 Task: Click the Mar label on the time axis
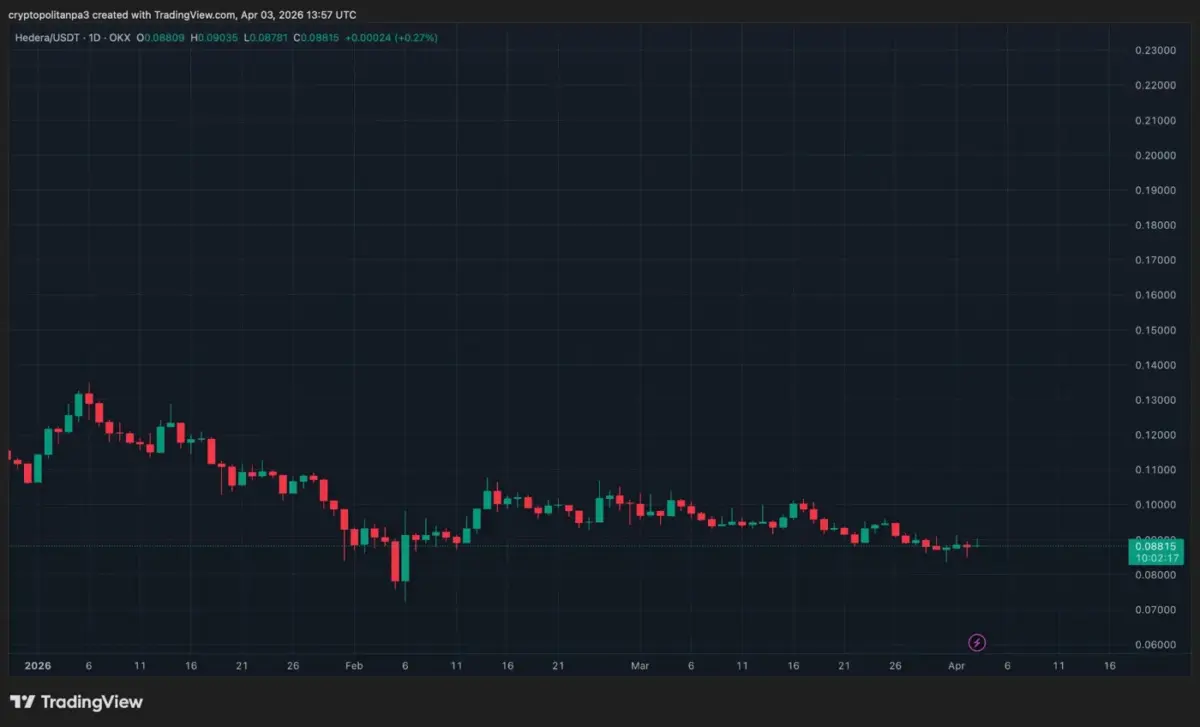639,665
